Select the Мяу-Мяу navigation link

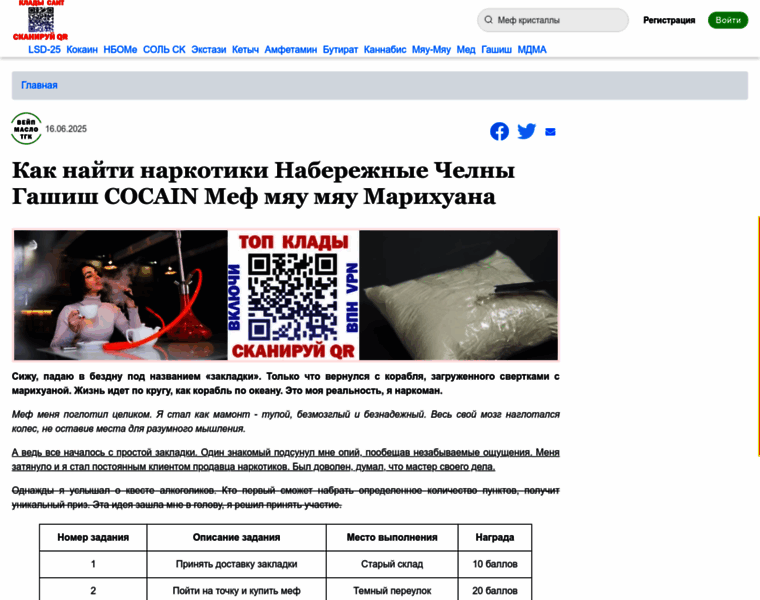coord(431,49)
